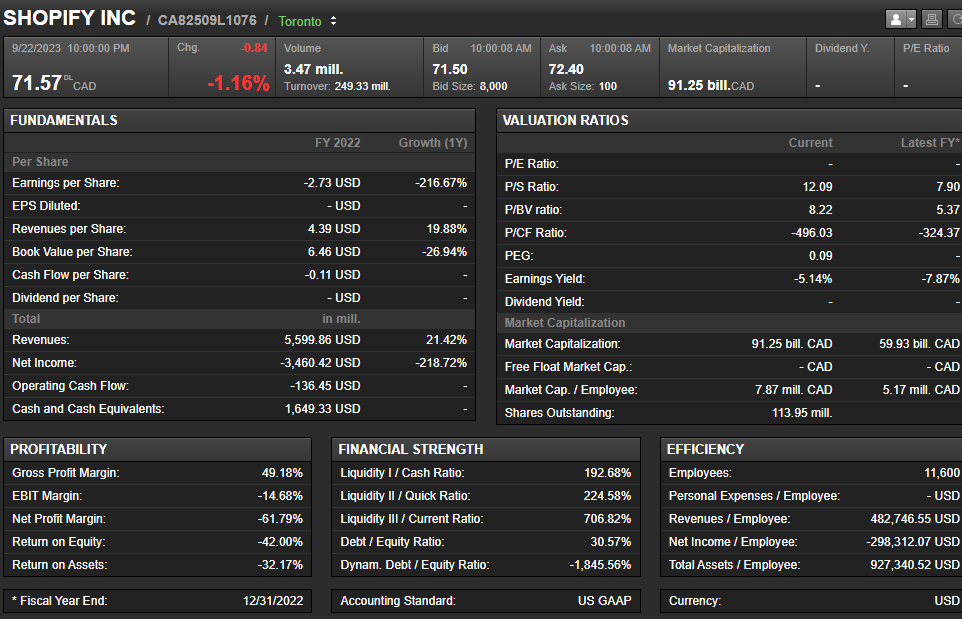Click the Revenues per Share value 4.39 USD

[x=334, y=229]
